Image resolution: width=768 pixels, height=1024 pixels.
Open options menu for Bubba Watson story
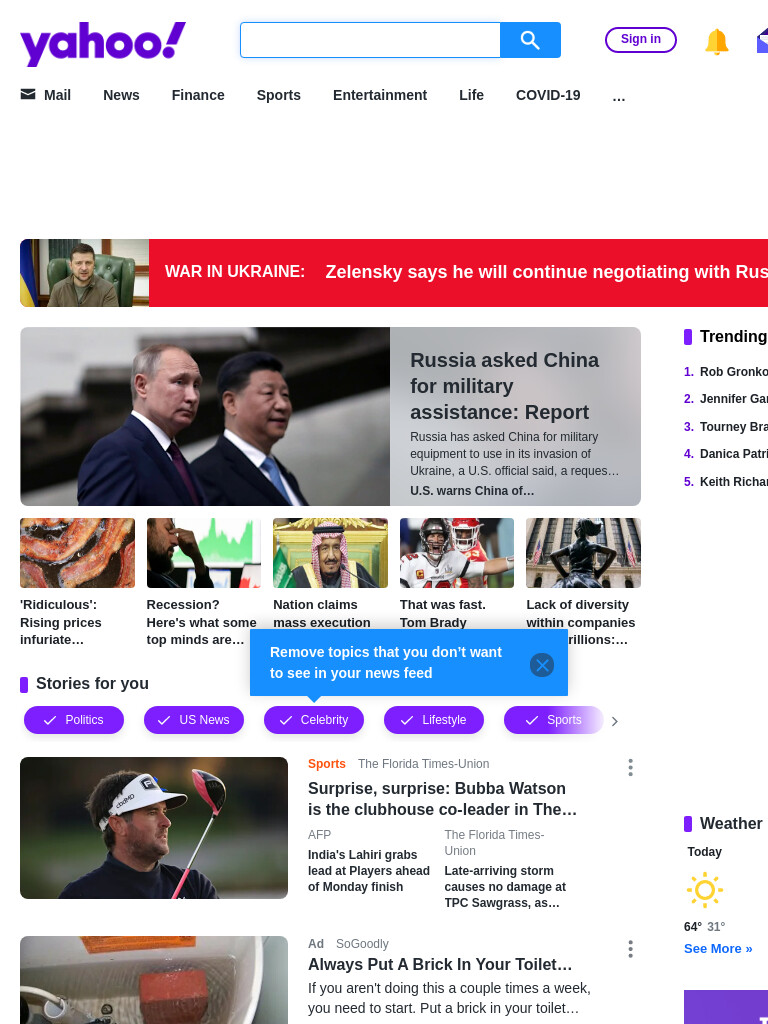click(x=630, y=767)
